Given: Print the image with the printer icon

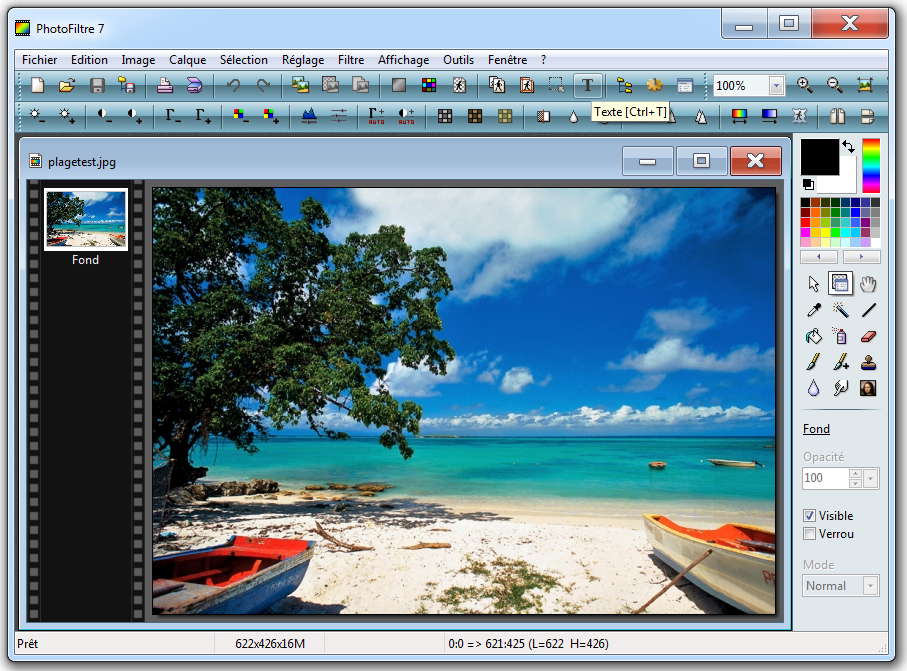Looking at the screenshot, I should point(165,86).
